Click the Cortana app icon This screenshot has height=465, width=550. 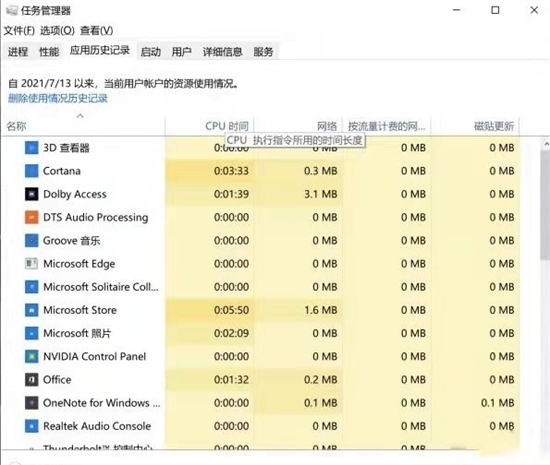coord(32,171)
